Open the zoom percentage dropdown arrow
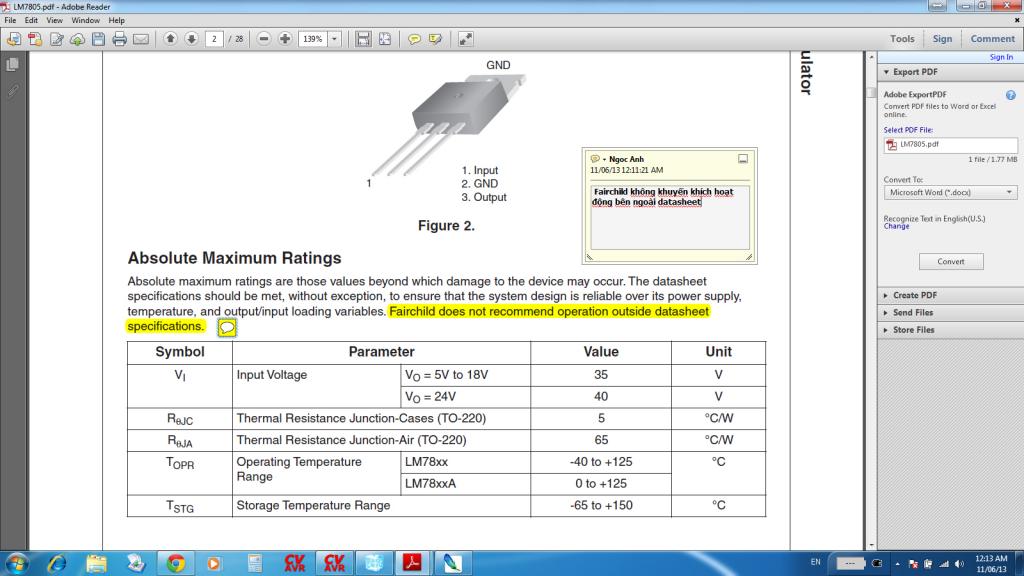Image resolution: width=1024 pixels, height=576 pixels. coord(334,39)
